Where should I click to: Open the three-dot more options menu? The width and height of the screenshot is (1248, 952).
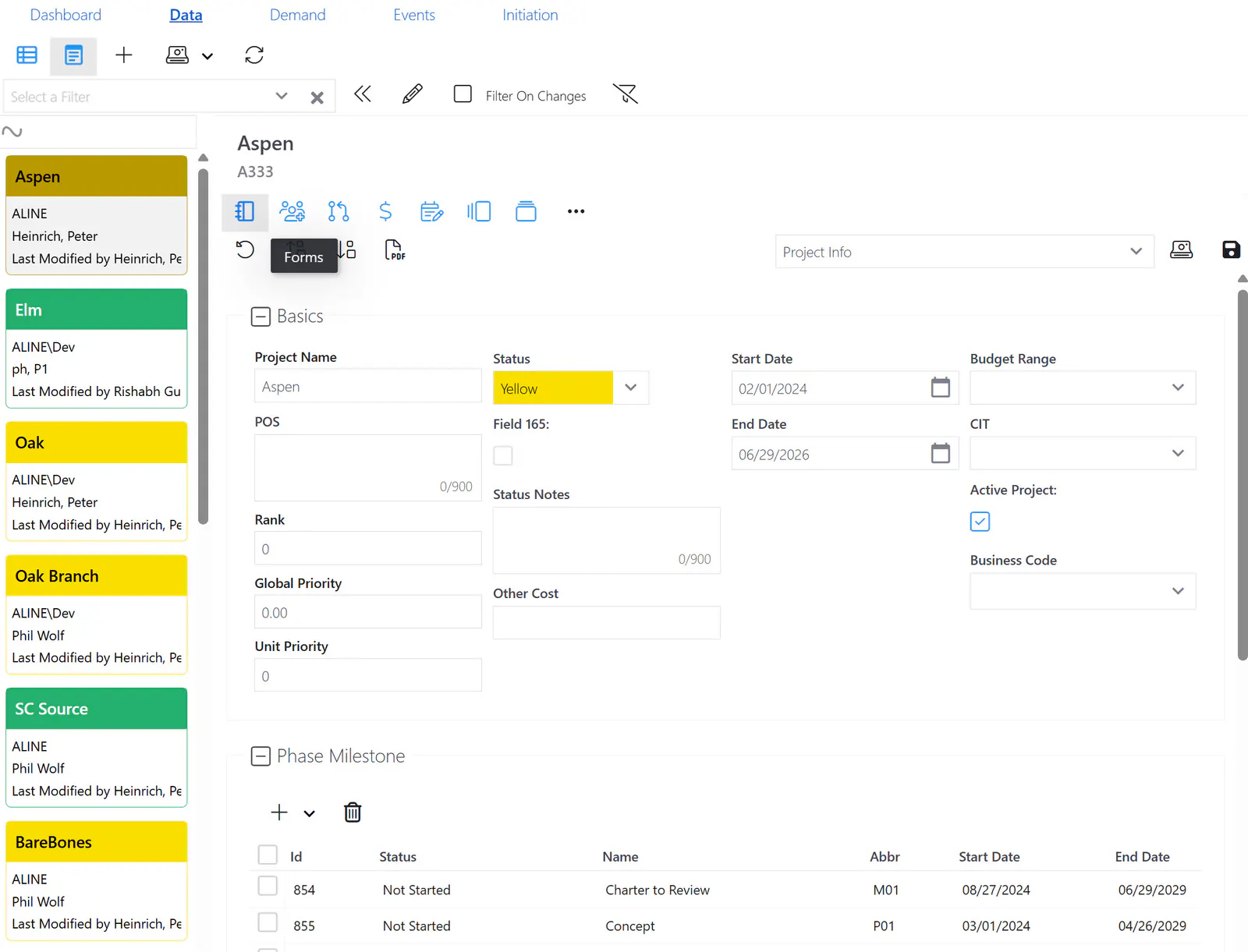click(576, 211)
